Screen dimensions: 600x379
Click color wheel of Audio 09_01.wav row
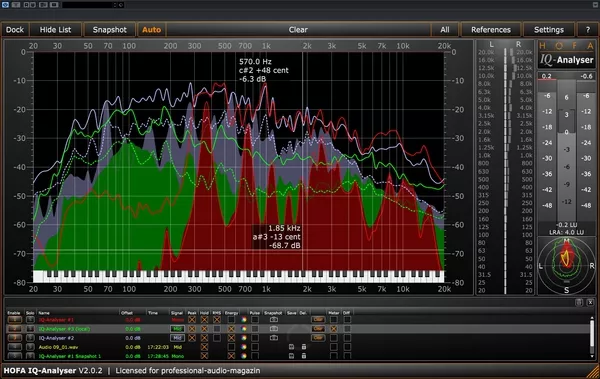tap(244, 347)
